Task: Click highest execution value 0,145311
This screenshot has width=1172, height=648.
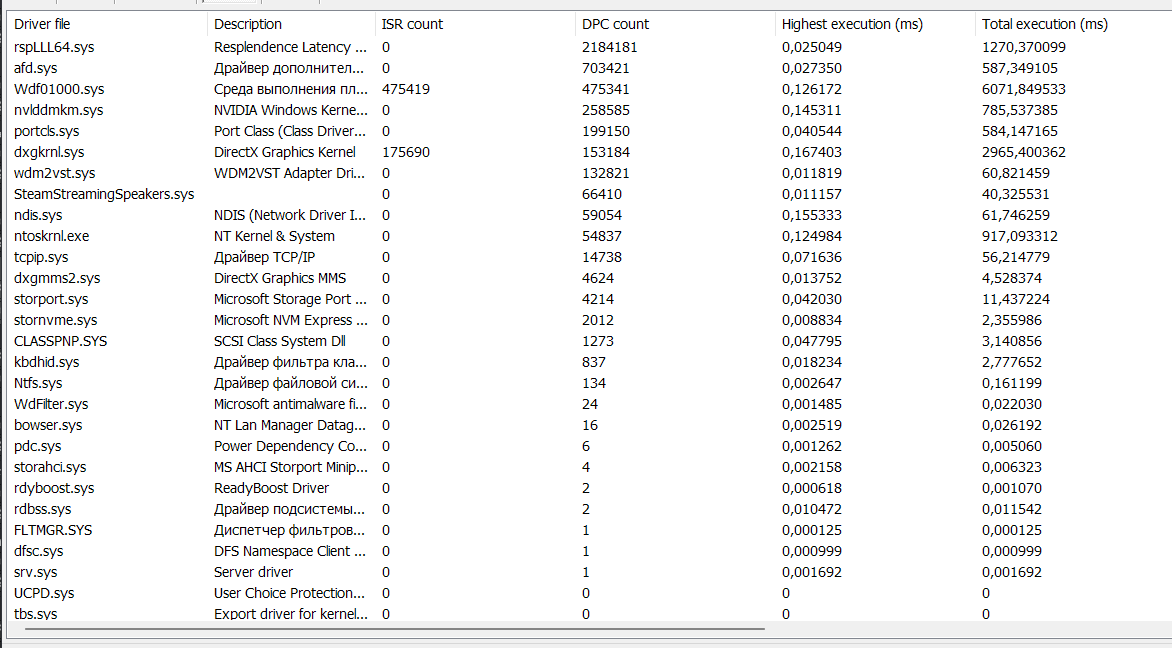Action: tap(812, 110)
